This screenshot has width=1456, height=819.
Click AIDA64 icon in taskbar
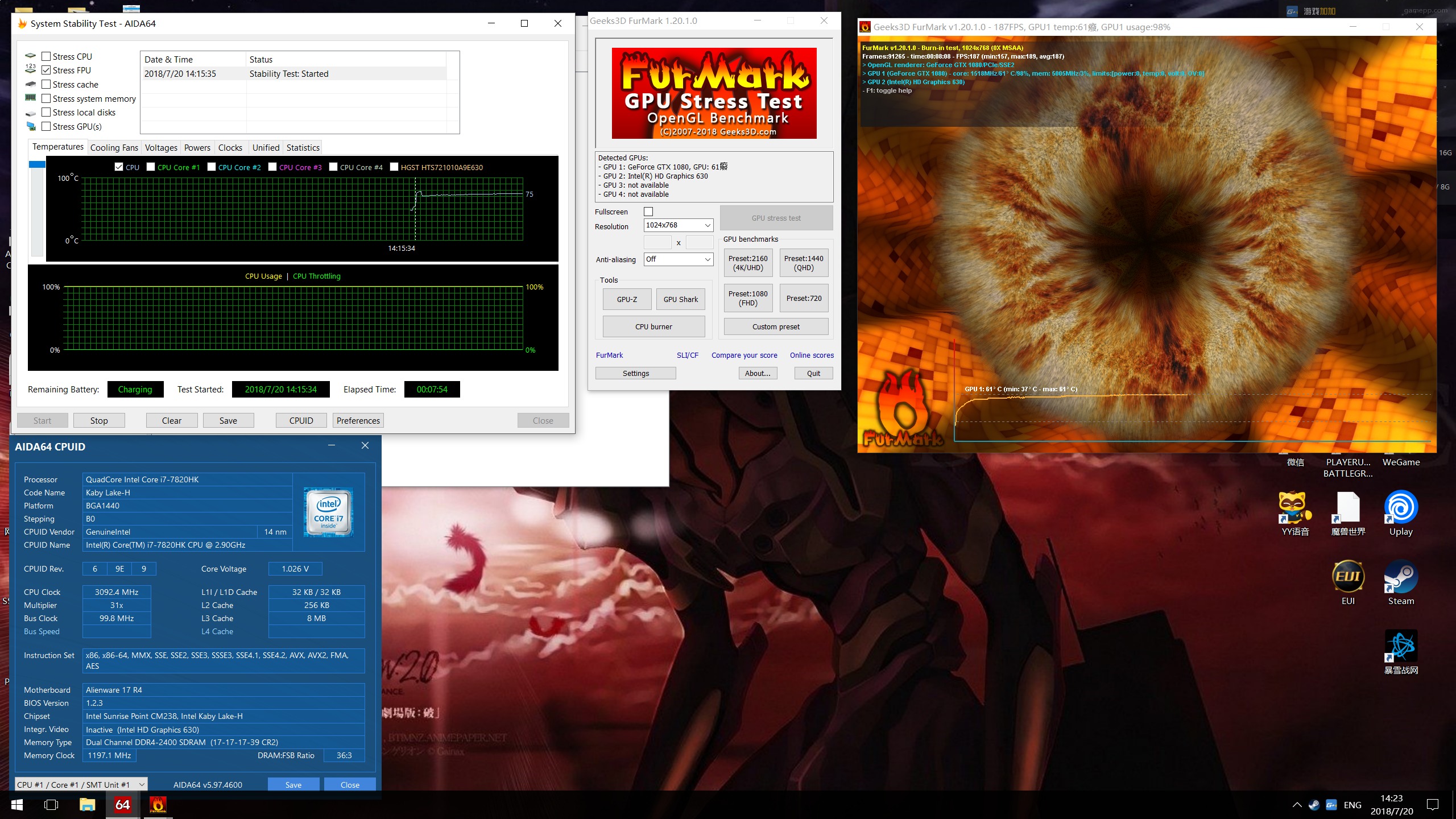(122, 804)
